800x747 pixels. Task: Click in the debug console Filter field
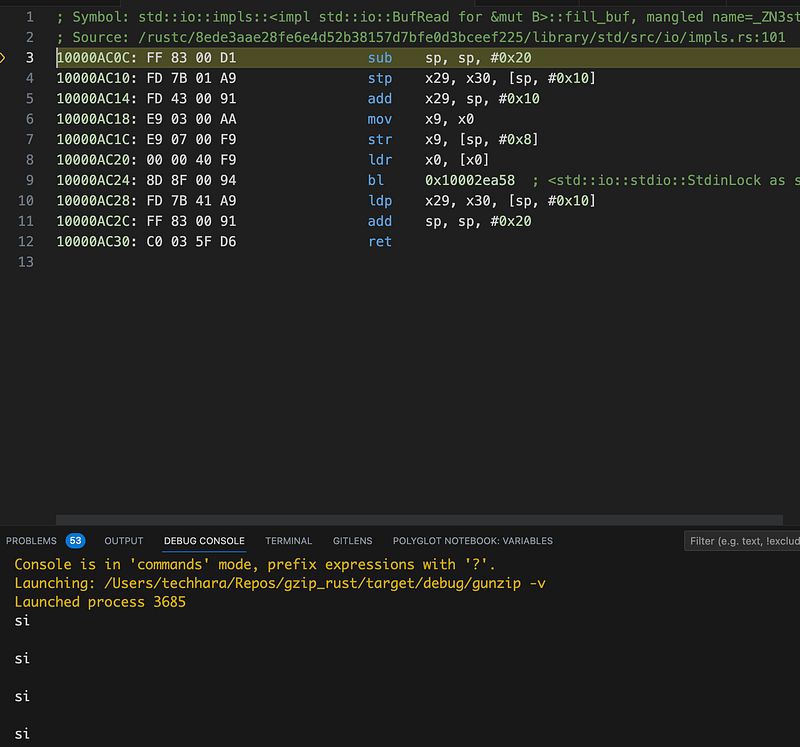click(743, 541)
